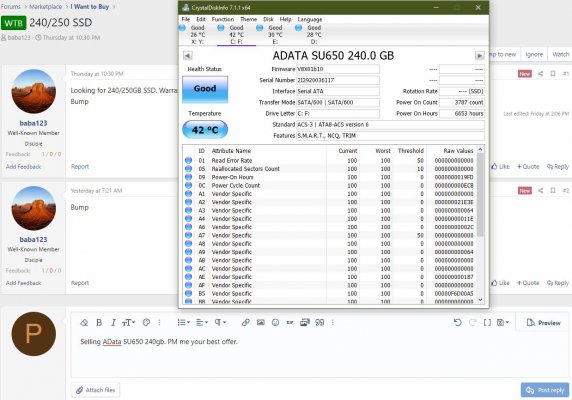Go to previous disk in CrystalDiskInfo
The width and height of the screenshot is (572, 400).
coord(188,55)
